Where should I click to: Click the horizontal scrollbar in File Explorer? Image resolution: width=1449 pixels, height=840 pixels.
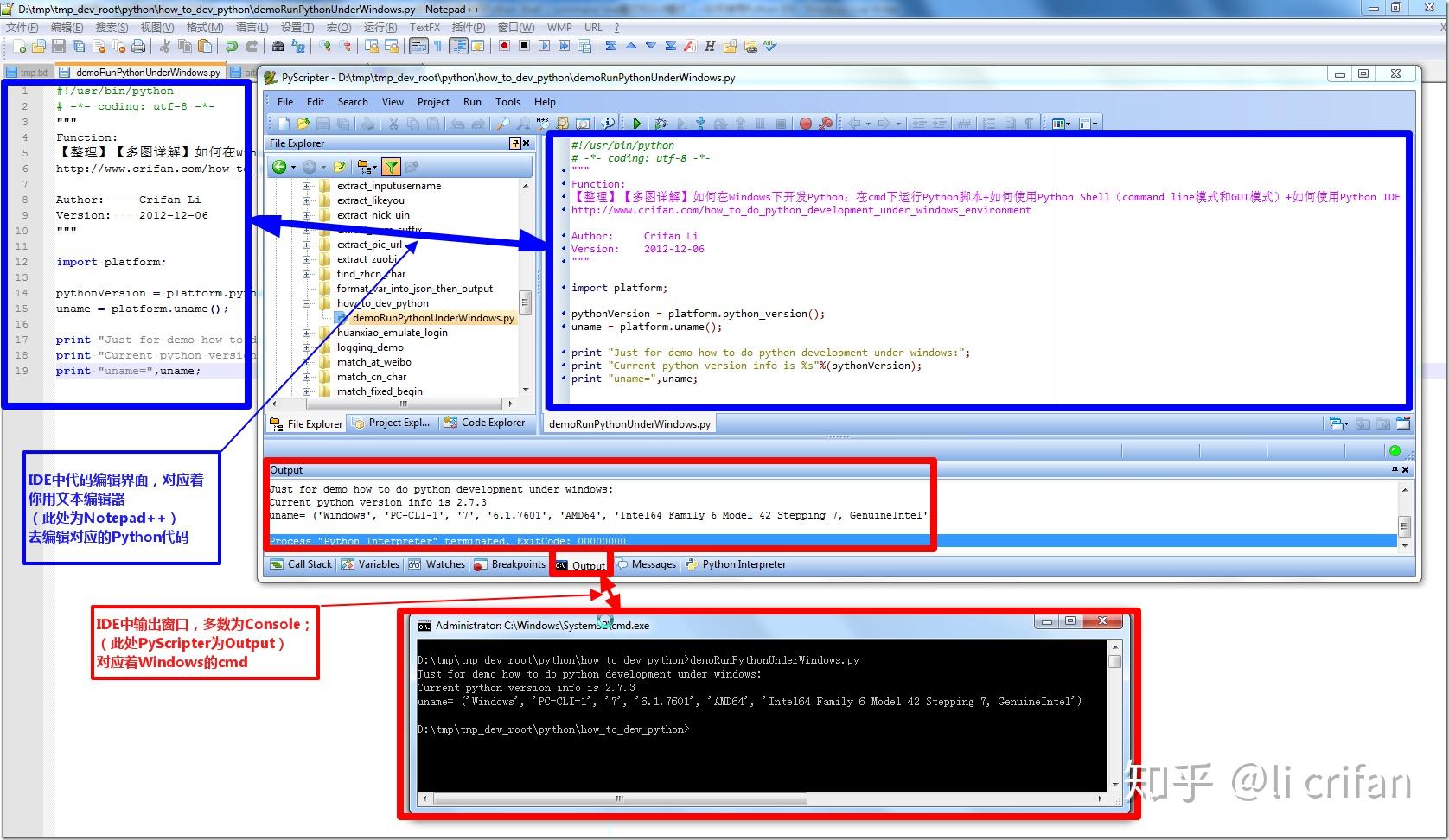coord(402,404)
